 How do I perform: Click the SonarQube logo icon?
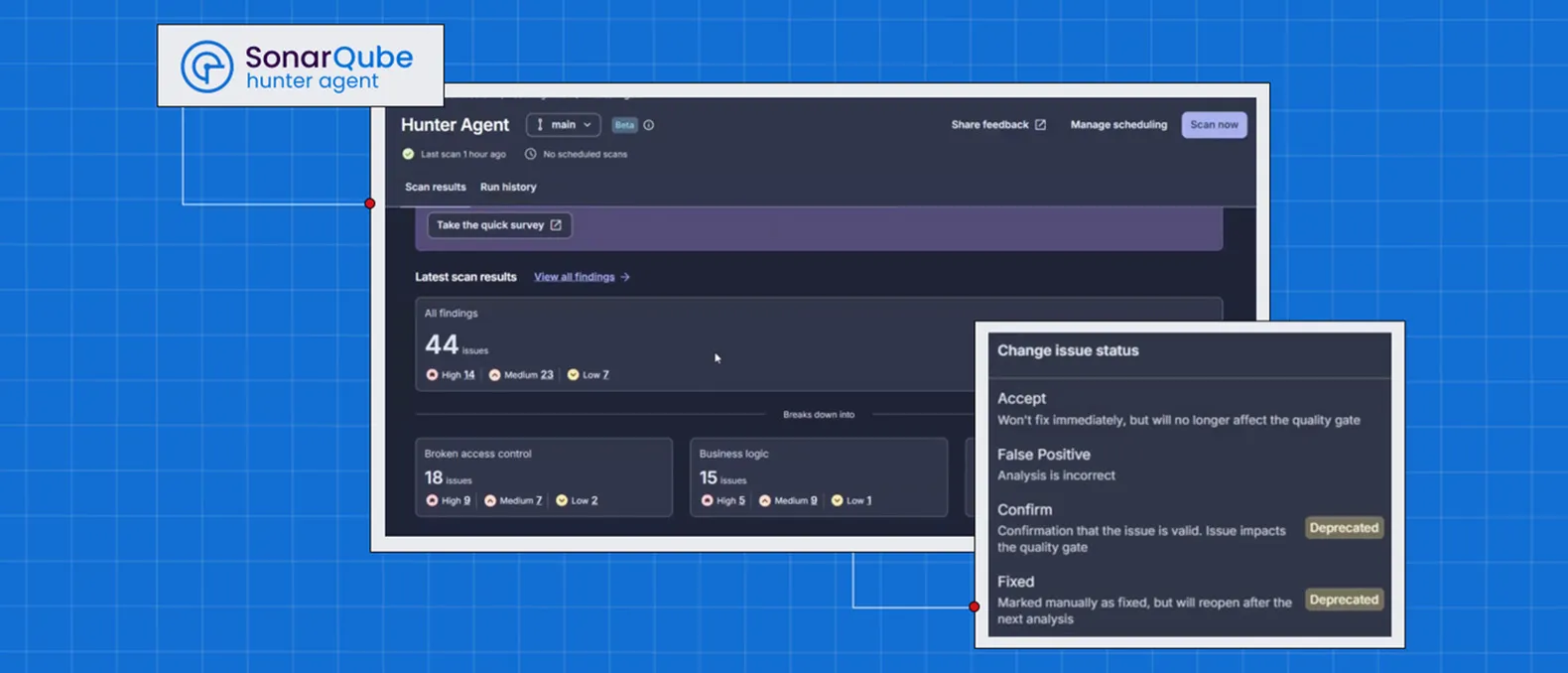pos(206,67)
